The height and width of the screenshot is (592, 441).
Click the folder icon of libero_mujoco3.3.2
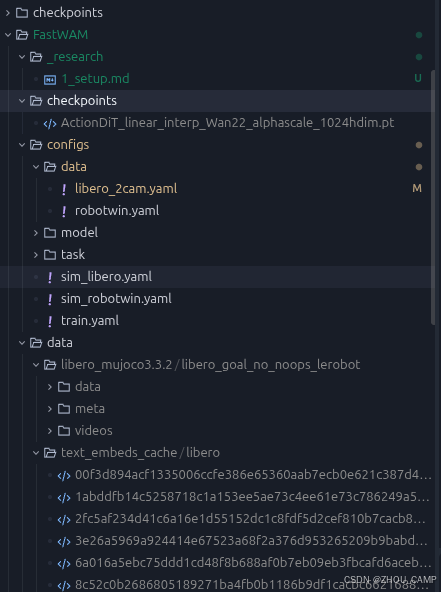point(50,365)
